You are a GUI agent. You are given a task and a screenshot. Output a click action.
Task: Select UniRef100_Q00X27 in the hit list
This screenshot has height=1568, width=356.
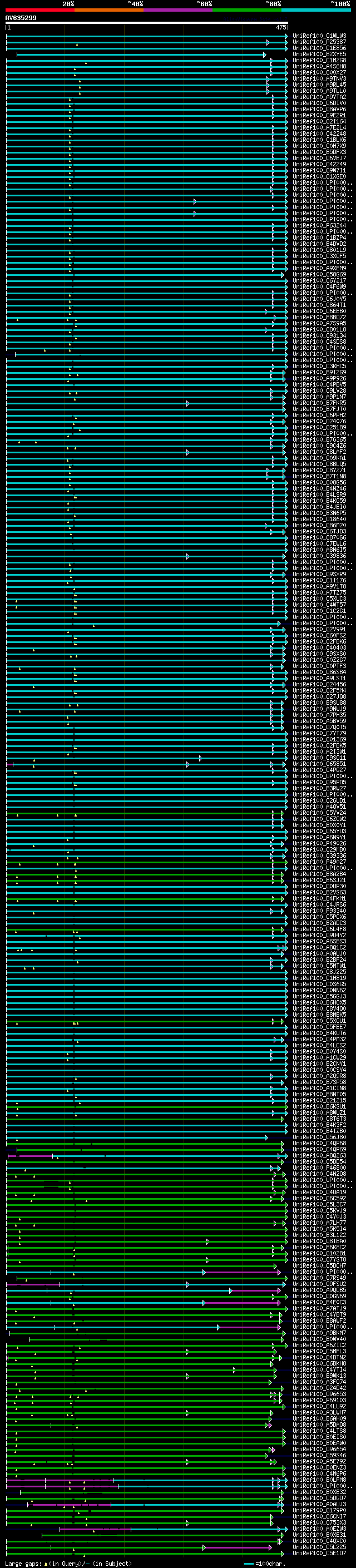click(x=319, y=72)
